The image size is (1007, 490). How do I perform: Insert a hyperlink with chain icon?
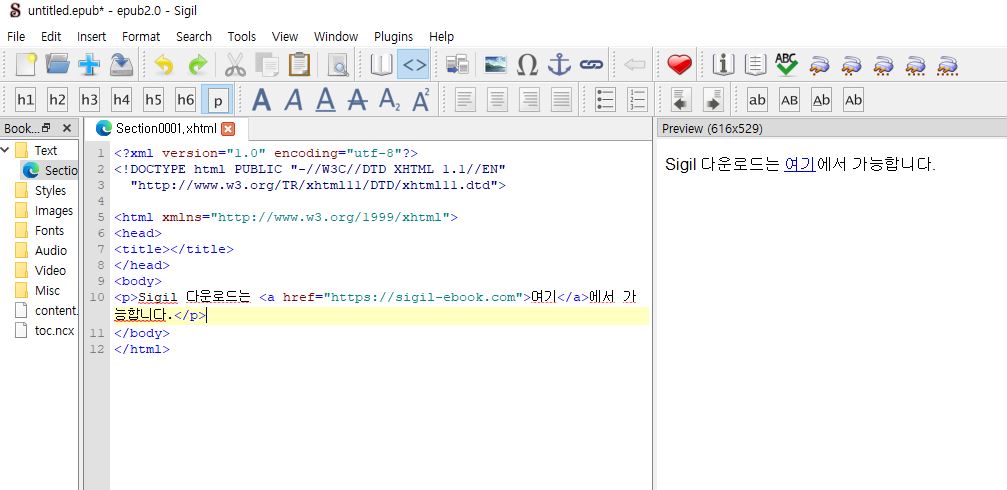591,64
